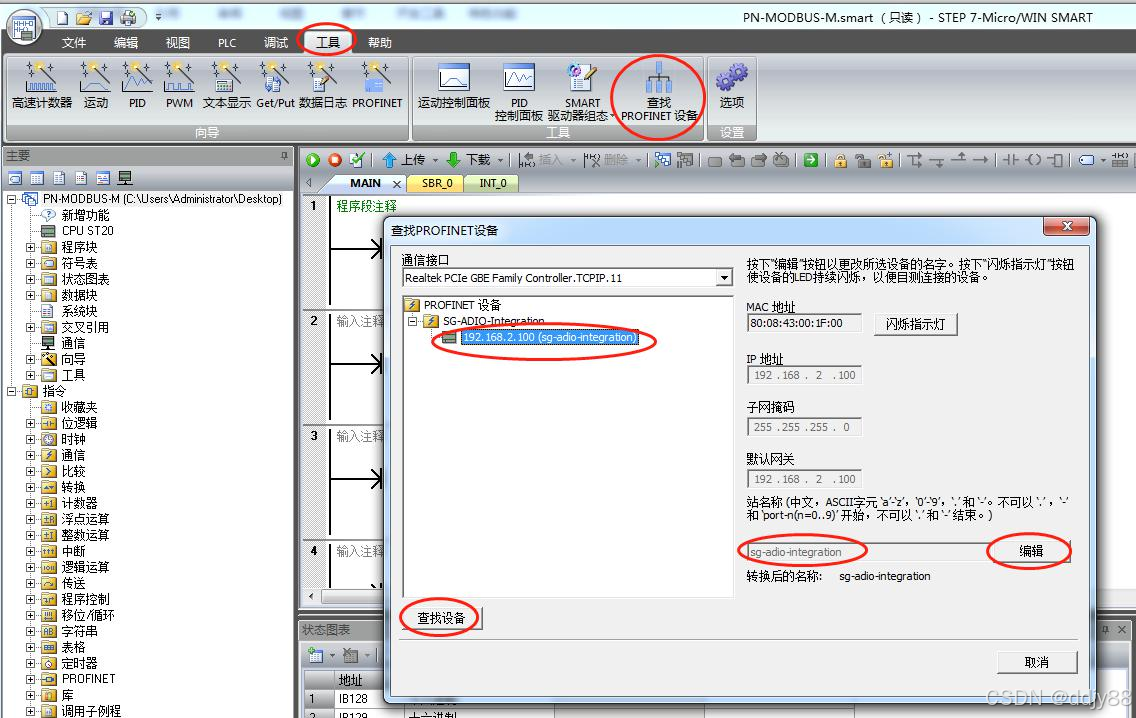
Task: Open the PID control panel (PID控制面板)
Action: [x=519, y=92]
